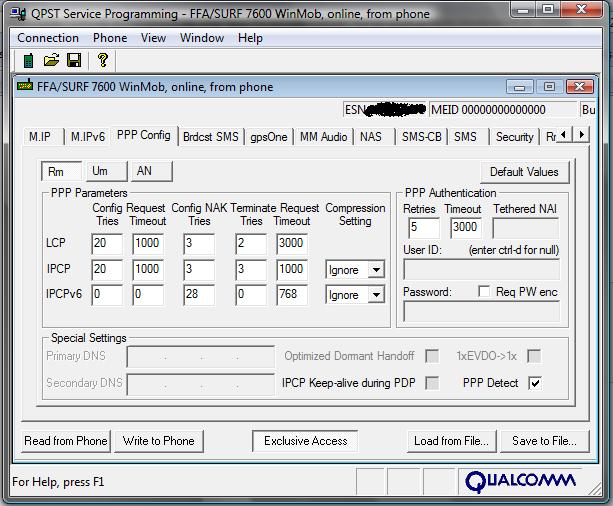Click the open folder toolbar icon
The width and height of the screenshot is (613, 506).
[51, 60]
